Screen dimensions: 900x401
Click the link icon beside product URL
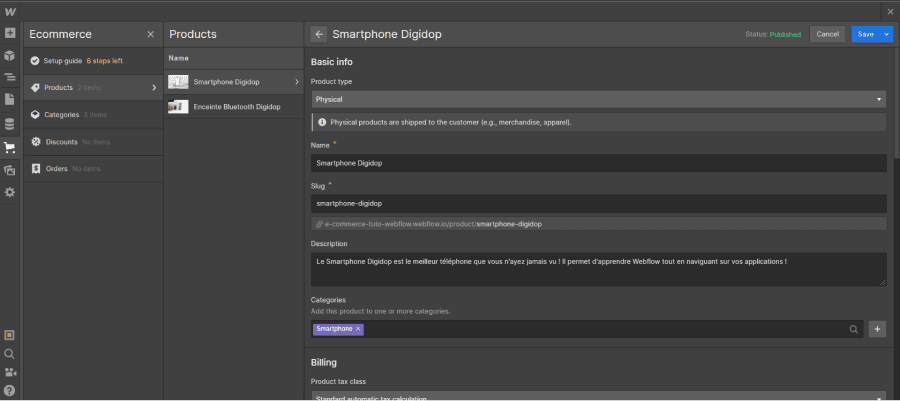[319, 224]
